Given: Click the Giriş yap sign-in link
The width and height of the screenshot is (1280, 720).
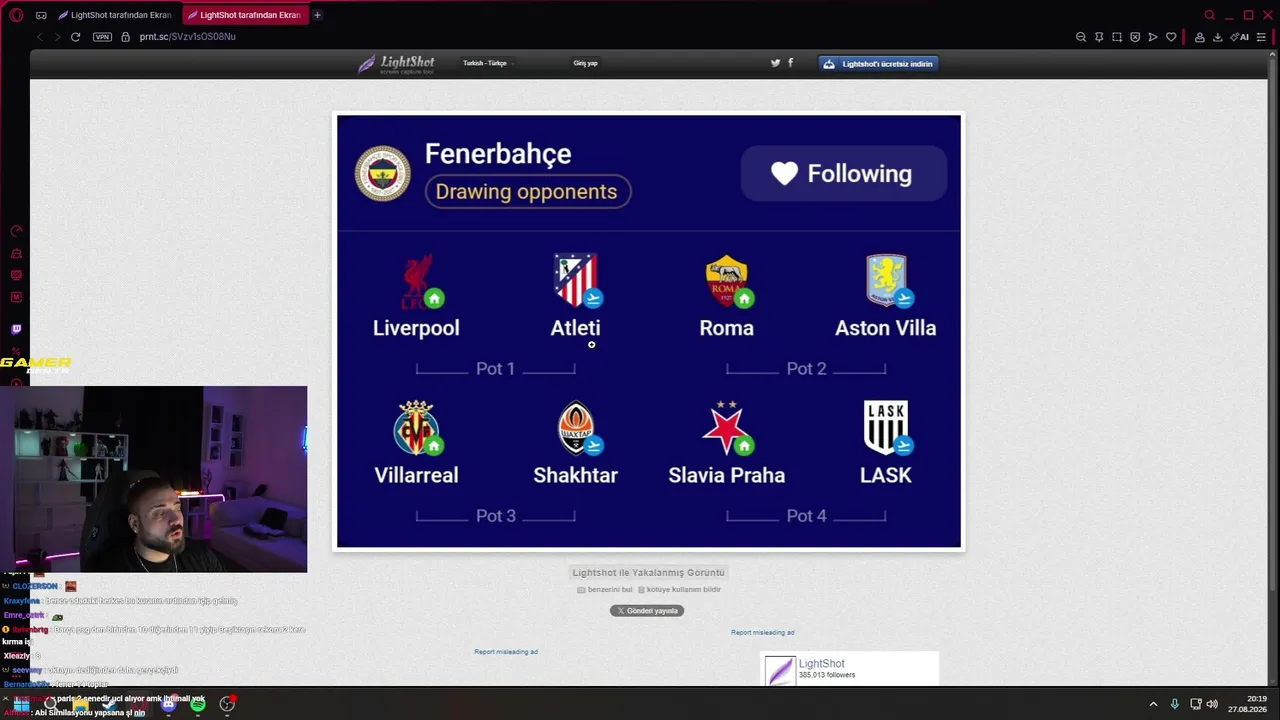Looking at the screenshot, I should [585, 63].
